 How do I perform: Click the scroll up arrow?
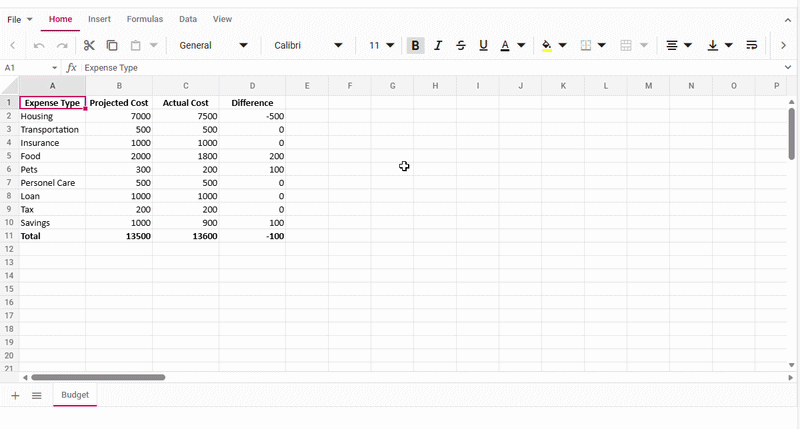point(791,102)
